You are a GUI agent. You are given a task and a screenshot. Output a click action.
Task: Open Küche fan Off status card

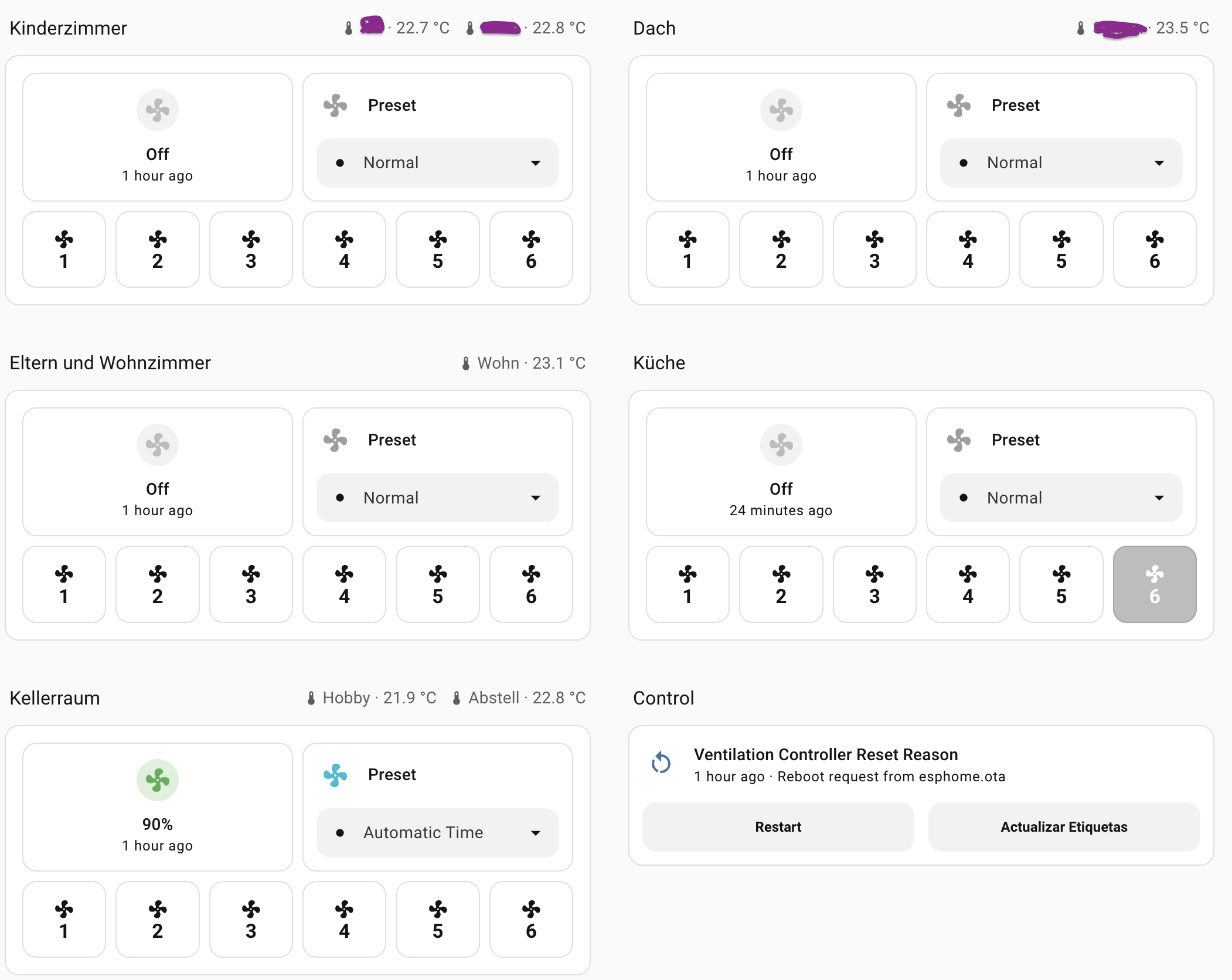click(x=781, y=472)
